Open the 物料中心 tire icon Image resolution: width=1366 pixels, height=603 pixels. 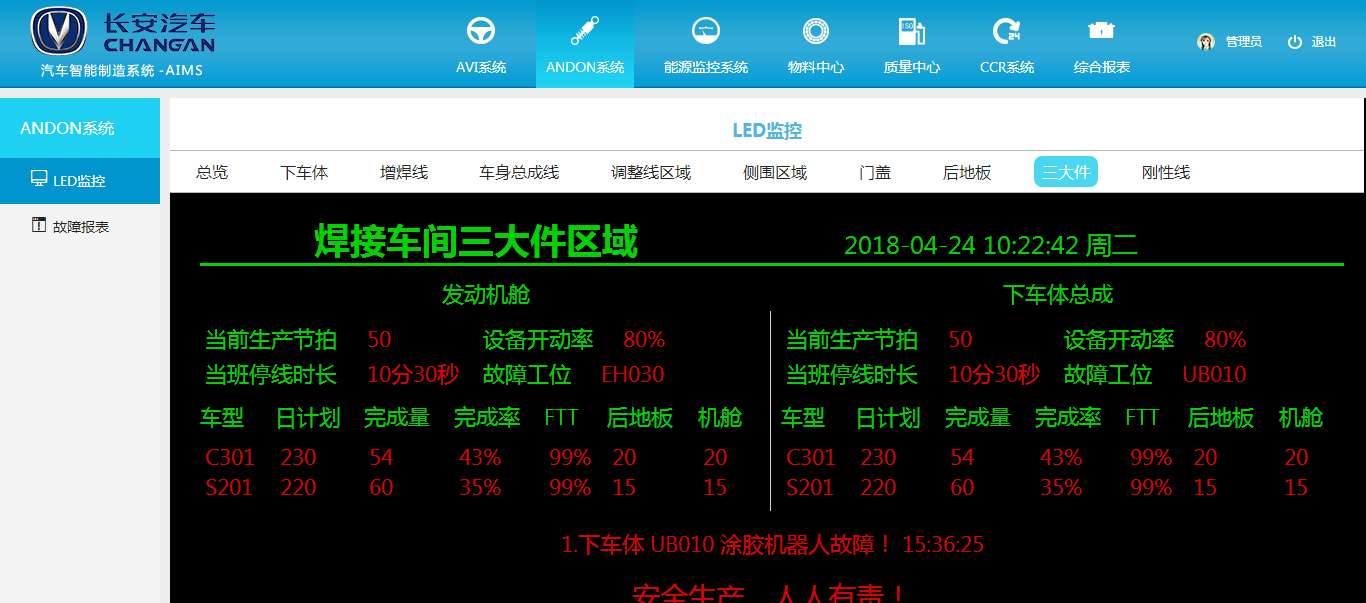pos(816,31)
